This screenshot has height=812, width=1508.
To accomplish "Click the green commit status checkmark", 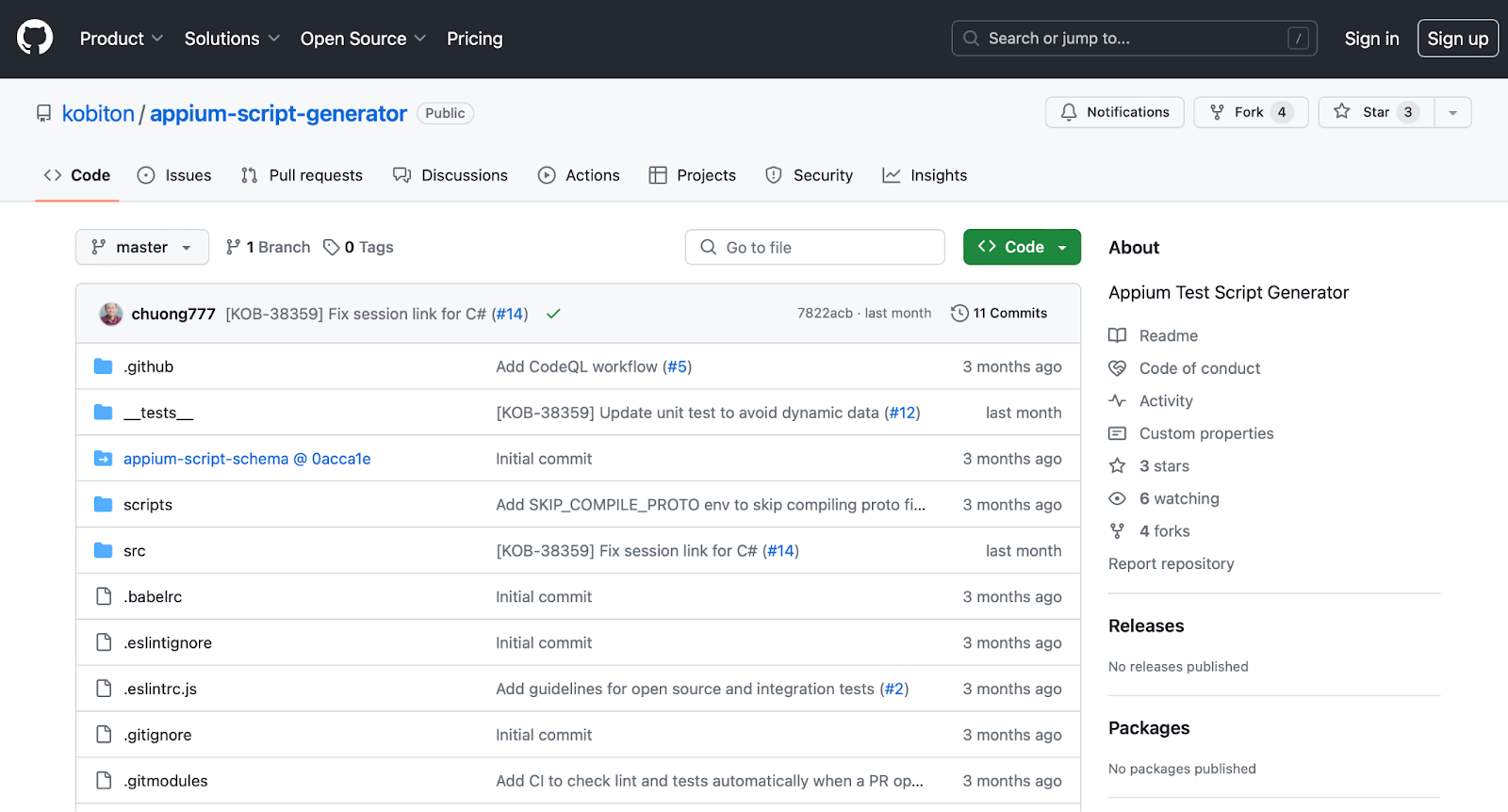I will (553, 314).
